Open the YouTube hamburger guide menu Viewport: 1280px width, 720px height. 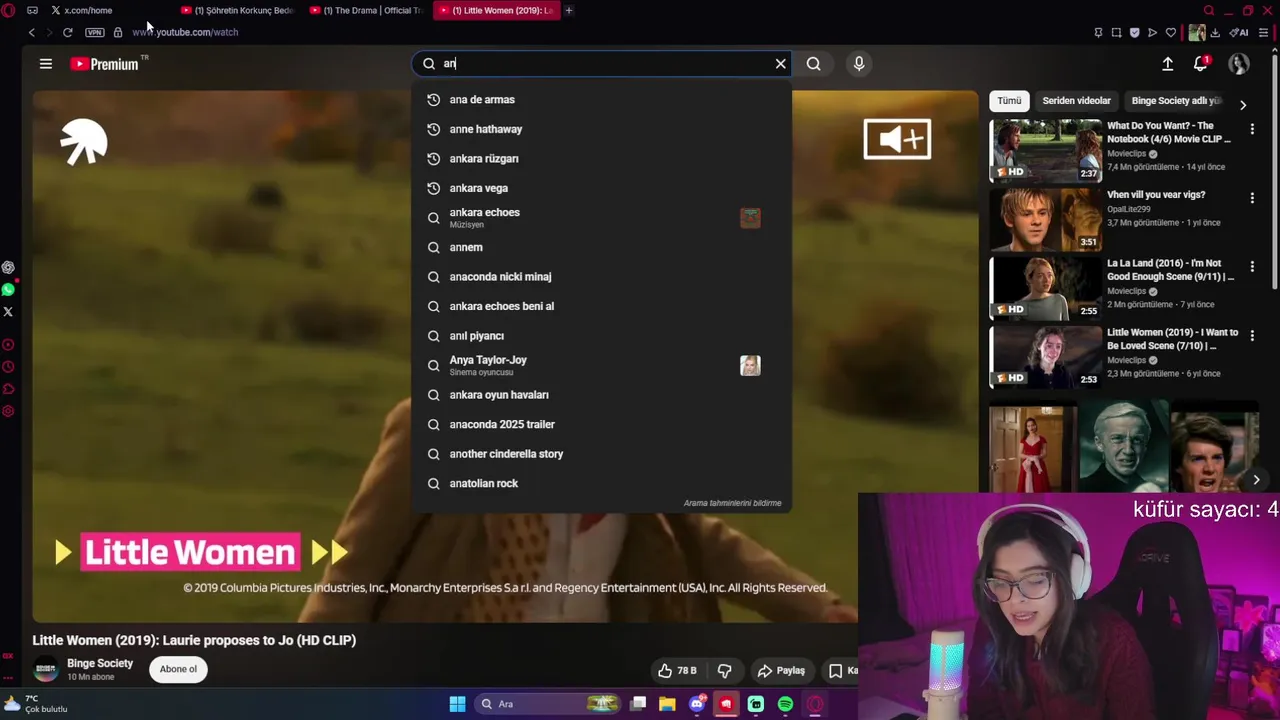click(x=45, y=64)
